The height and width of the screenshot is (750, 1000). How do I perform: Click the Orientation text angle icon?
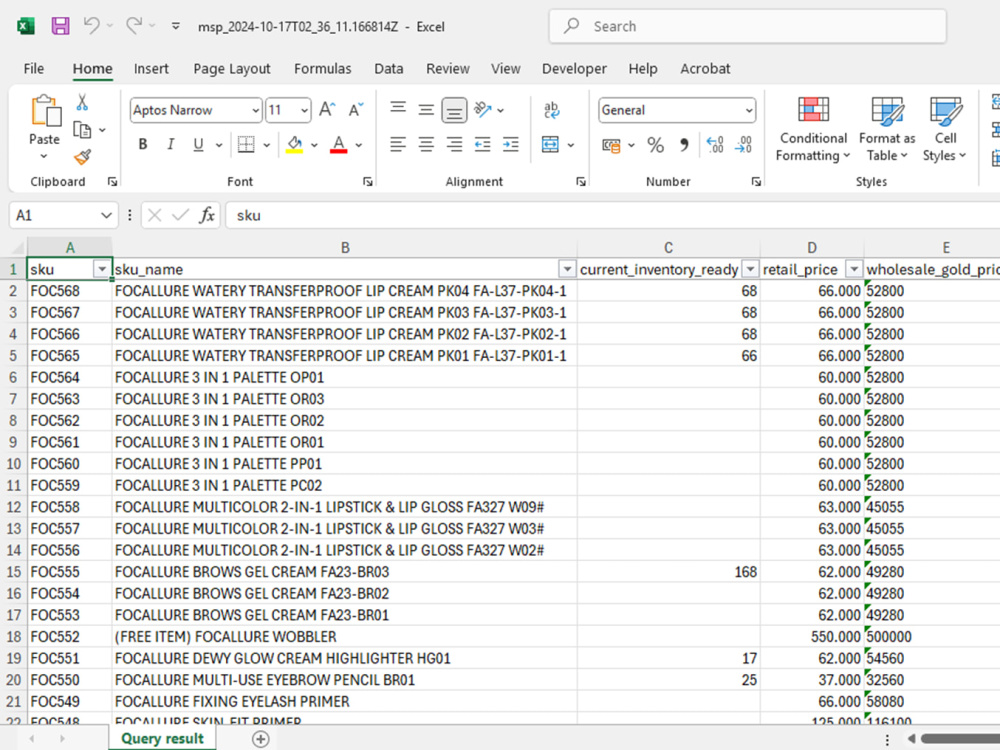(x=483, y=110)
